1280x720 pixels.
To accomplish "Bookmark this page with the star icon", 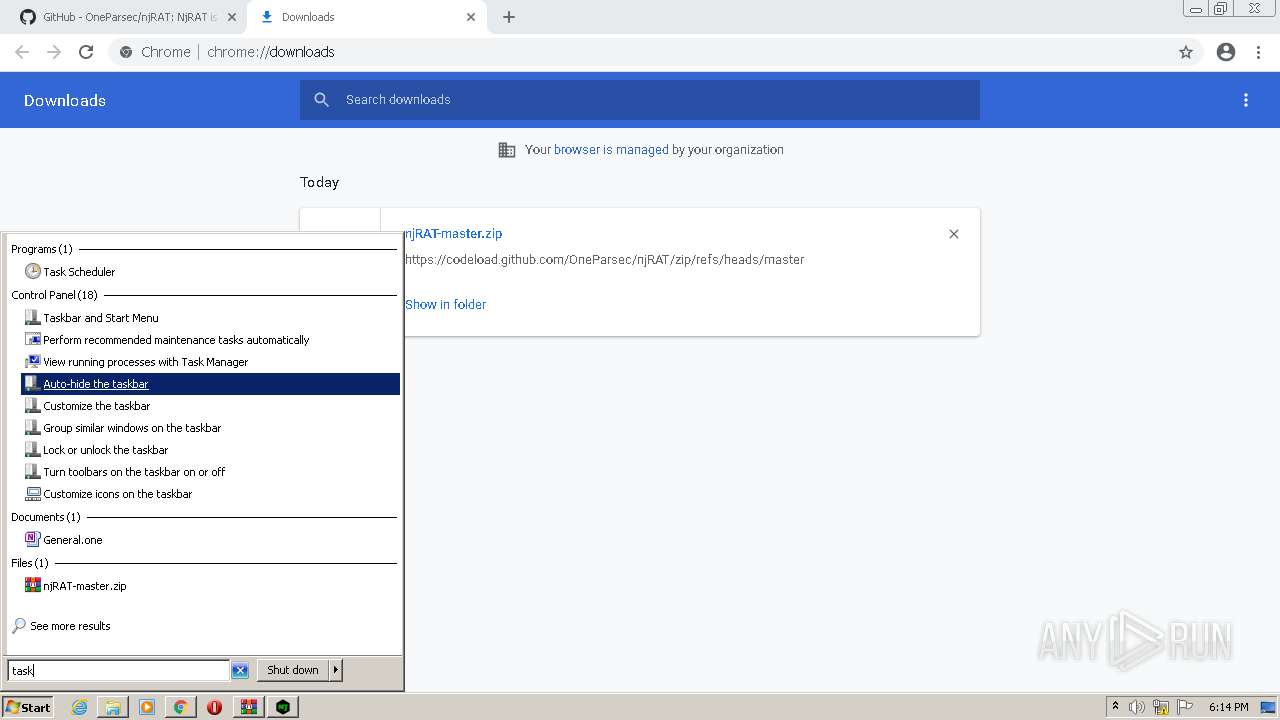I will (x=1186, y=52).
